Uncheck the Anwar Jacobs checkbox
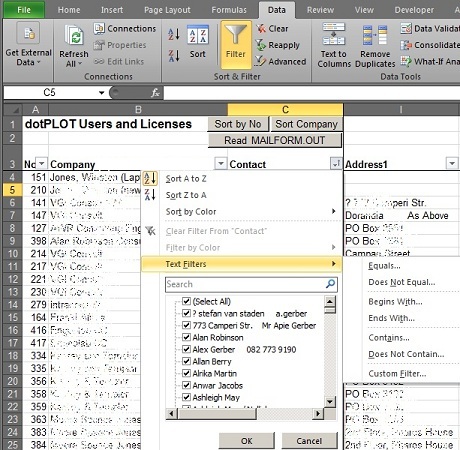The image size is (460, 450). pyautogui.click(x=186, y=385)
